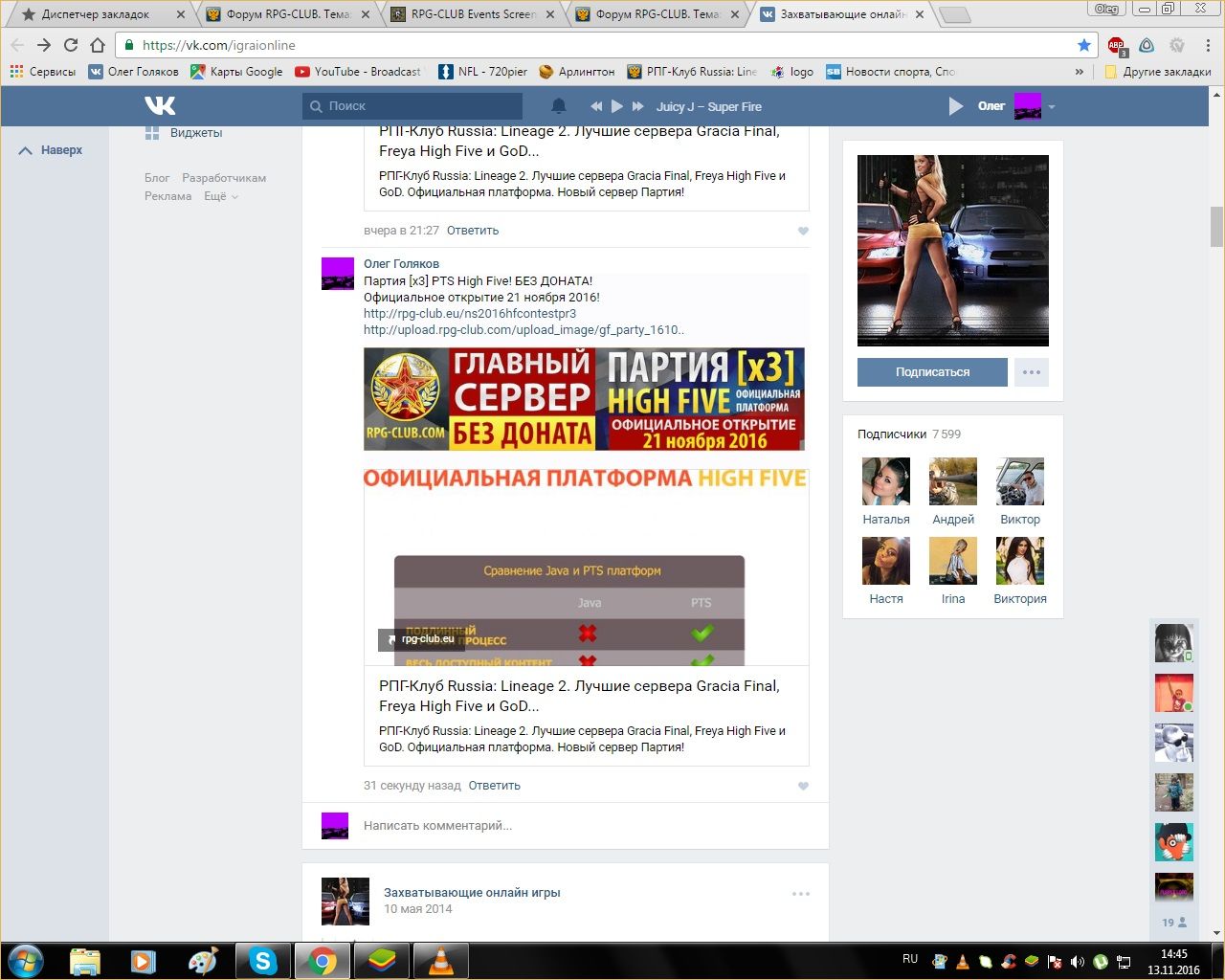1225x980 pixels.
Task: Open VLC media player from taskbar
Action: coord(440,961)
